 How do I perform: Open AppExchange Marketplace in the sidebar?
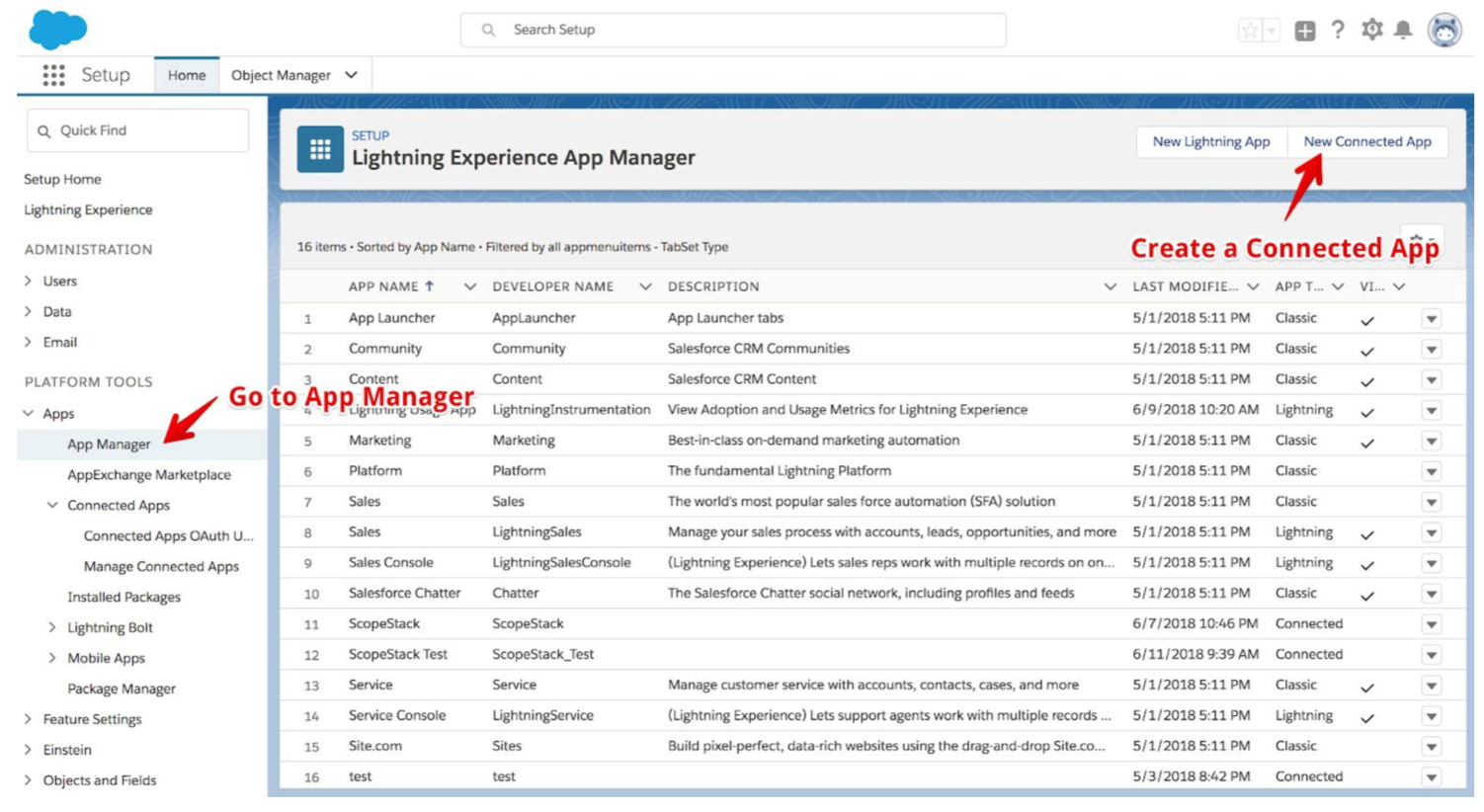(149, 474)
